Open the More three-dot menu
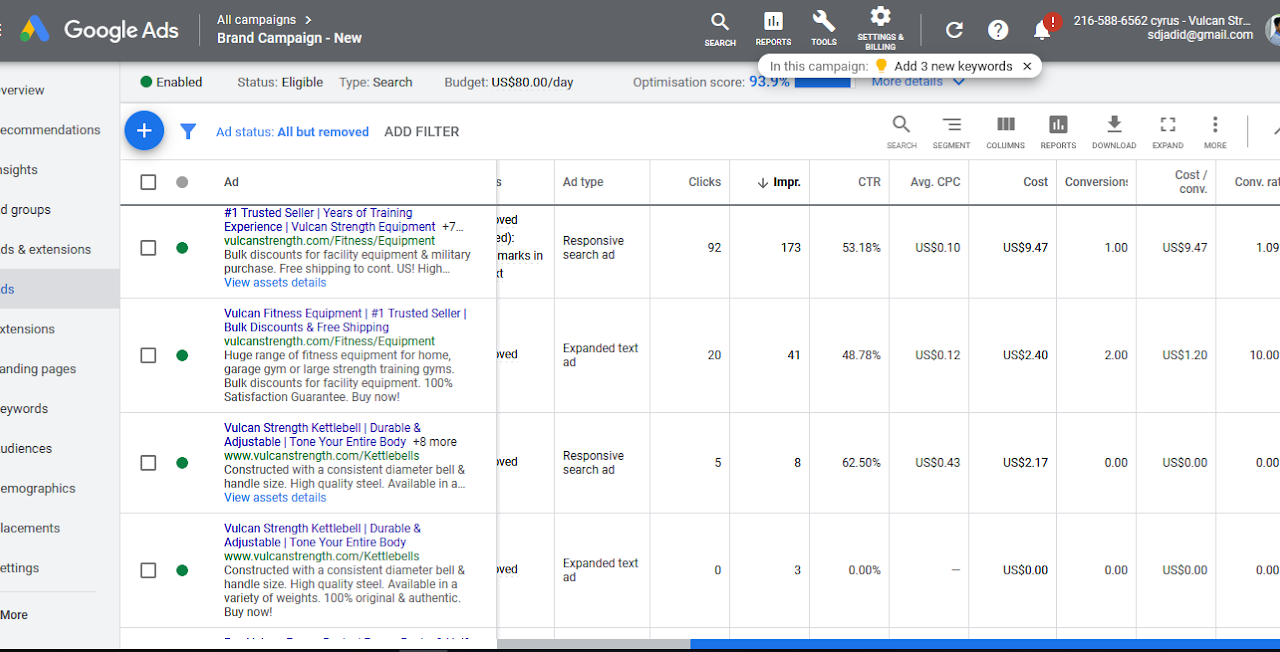 pyautogui.click(x=1215, y=131)
